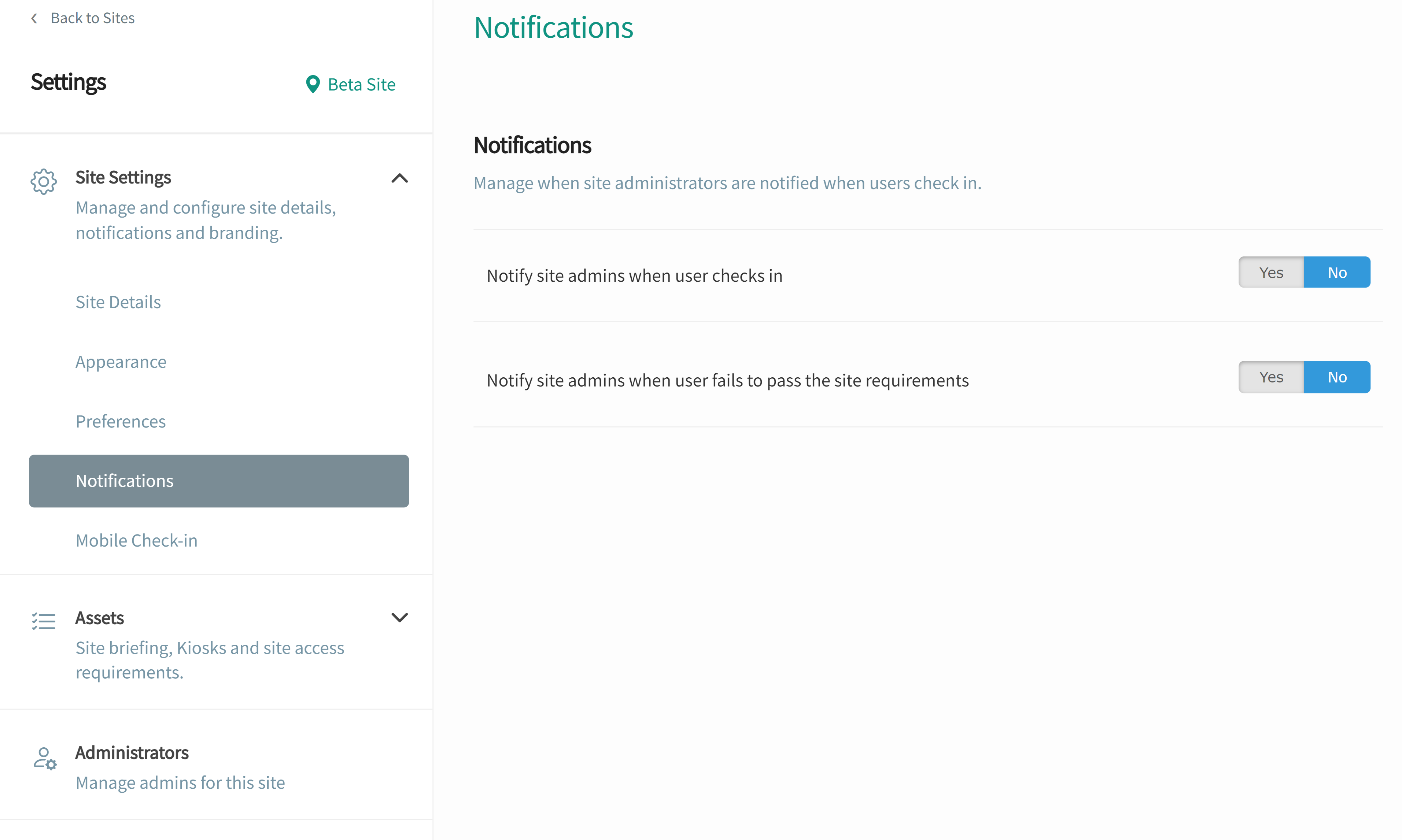Set 'user checks in' notification to No

[x=1337, y=272]
